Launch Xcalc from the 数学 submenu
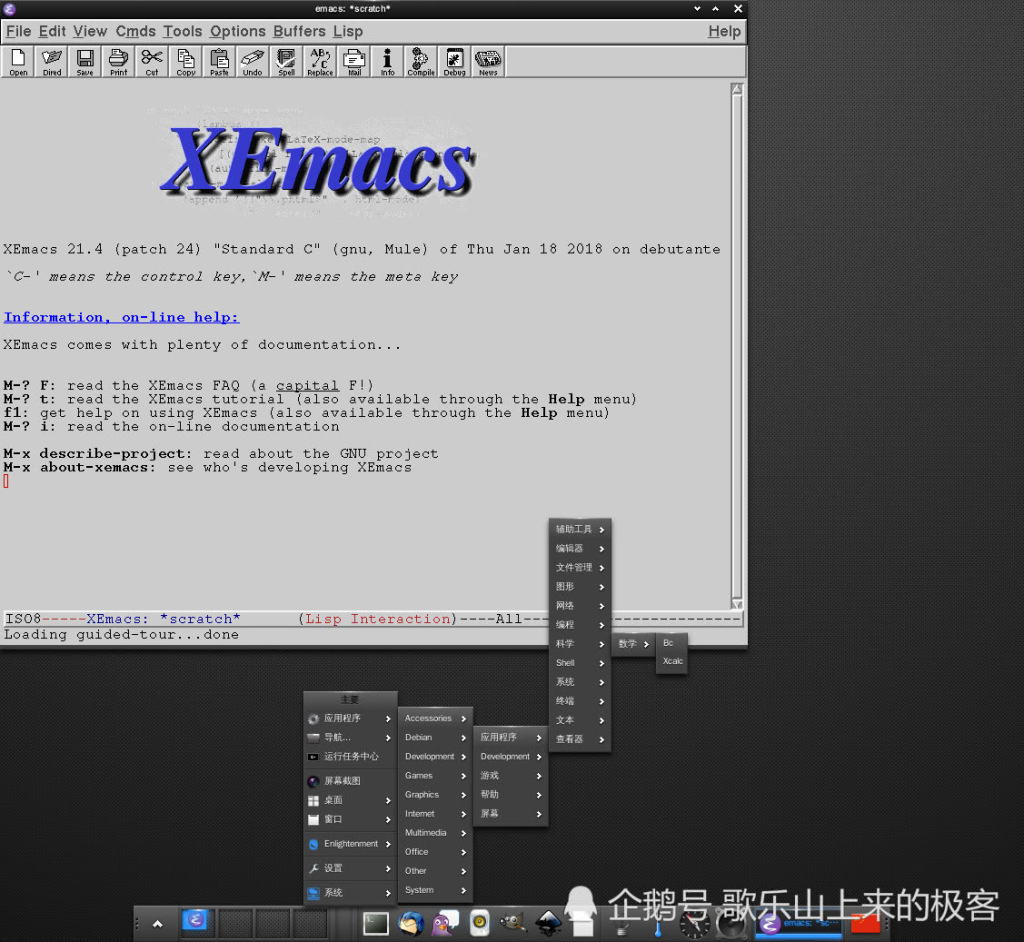1024x942 pixels. (x=672, y=661)
